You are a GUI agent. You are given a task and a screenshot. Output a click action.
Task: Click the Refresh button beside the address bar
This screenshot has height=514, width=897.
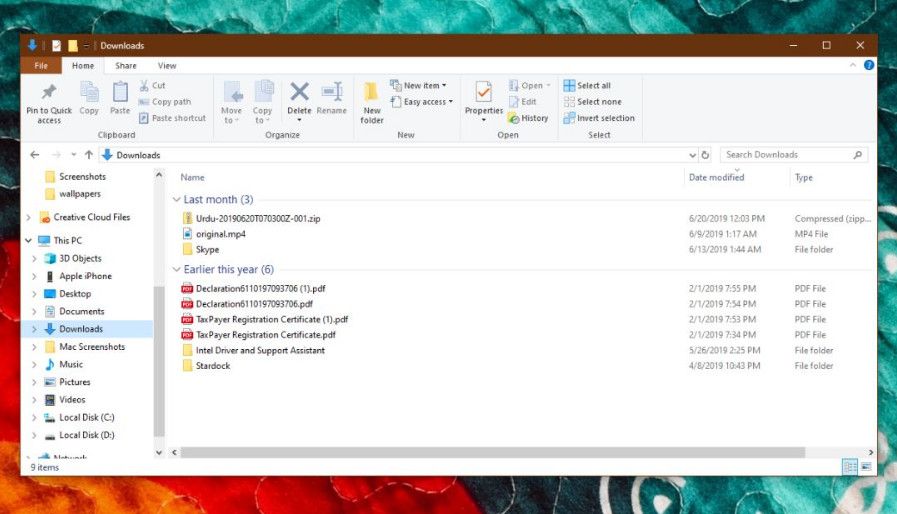click(x=706, y=155)
